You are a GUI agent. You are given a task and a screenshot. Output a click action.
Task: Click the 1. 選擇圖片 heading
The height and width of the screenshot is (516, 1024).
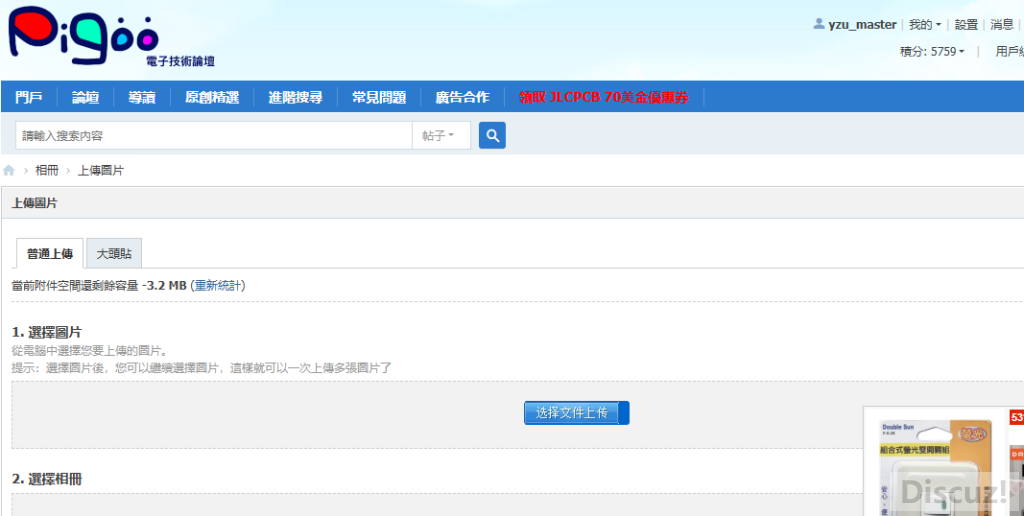(47, 332)
